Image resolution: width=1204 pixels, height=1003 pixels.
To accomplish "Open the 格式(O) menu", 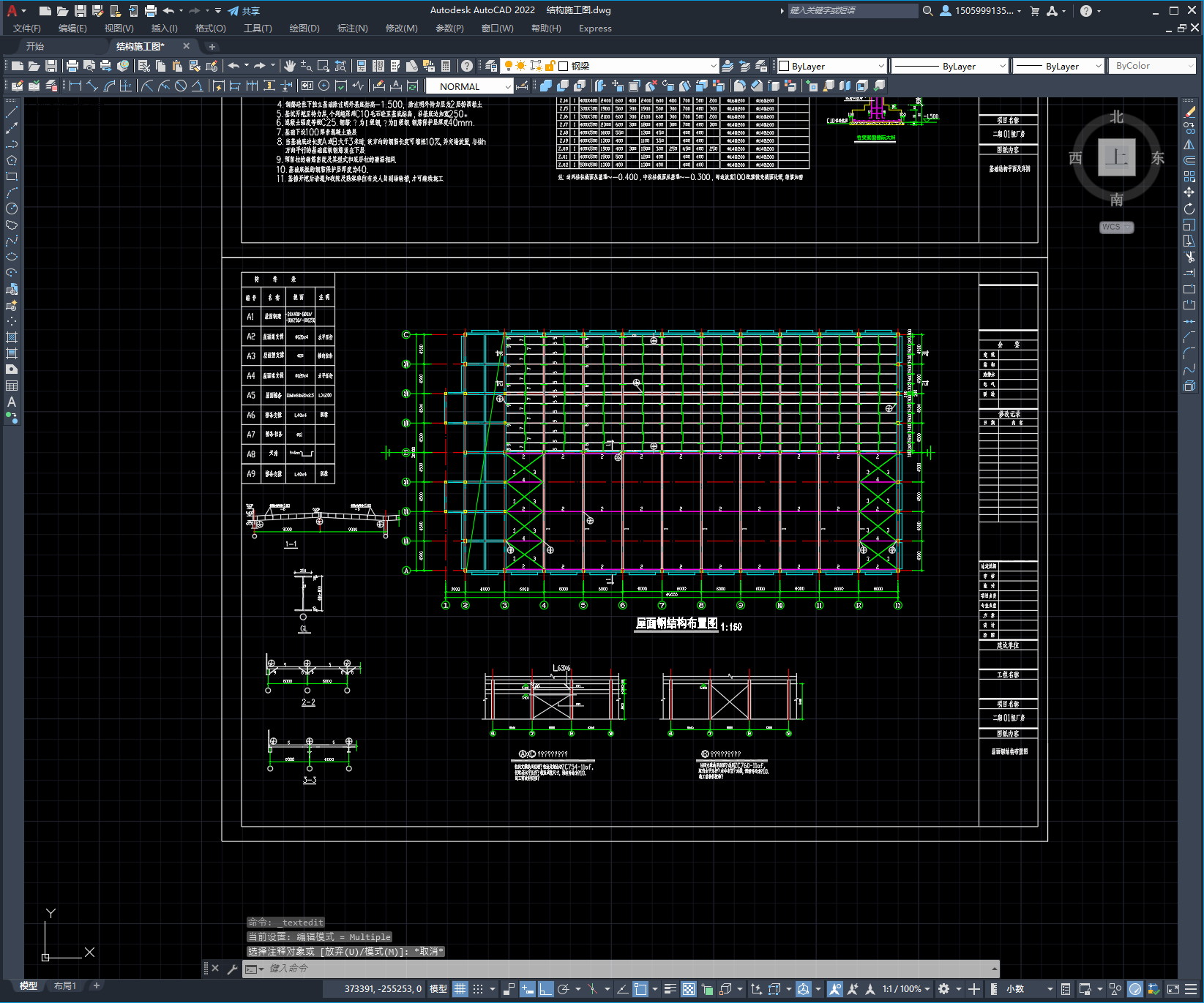I will click(x=210, y=29).
